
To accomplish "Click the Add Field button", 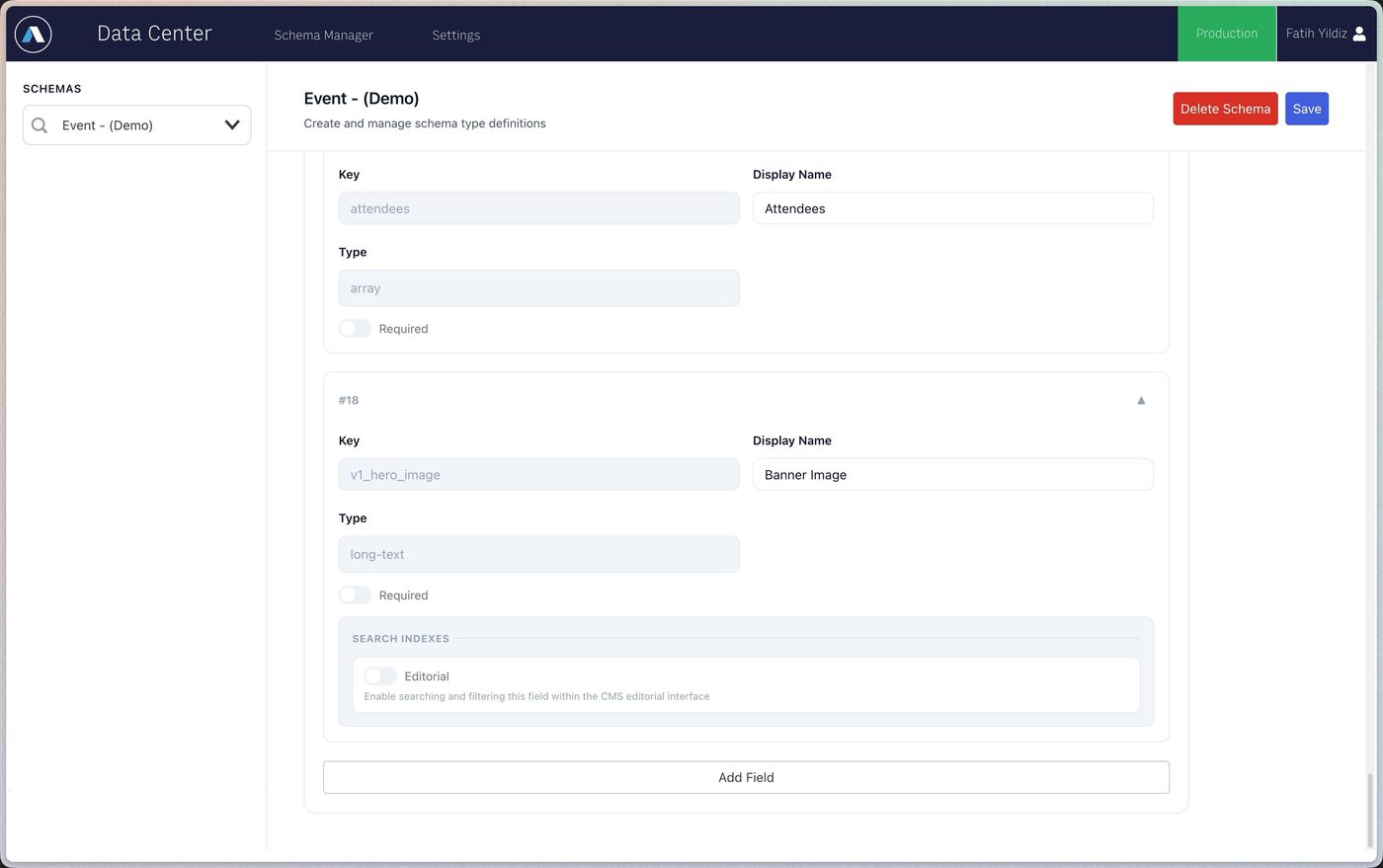I will coord(746,777).
